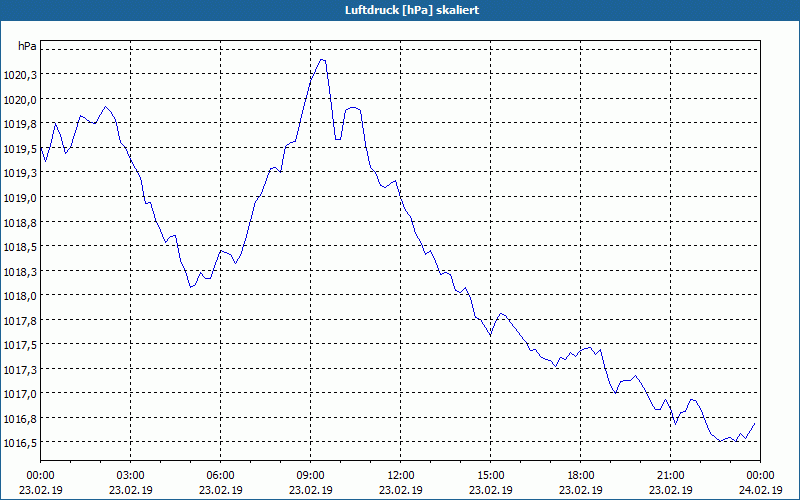Select the 1017,3 y-axis value
Image resolution: width=800 pixels, height=500 pixels.
click(20, 370)
